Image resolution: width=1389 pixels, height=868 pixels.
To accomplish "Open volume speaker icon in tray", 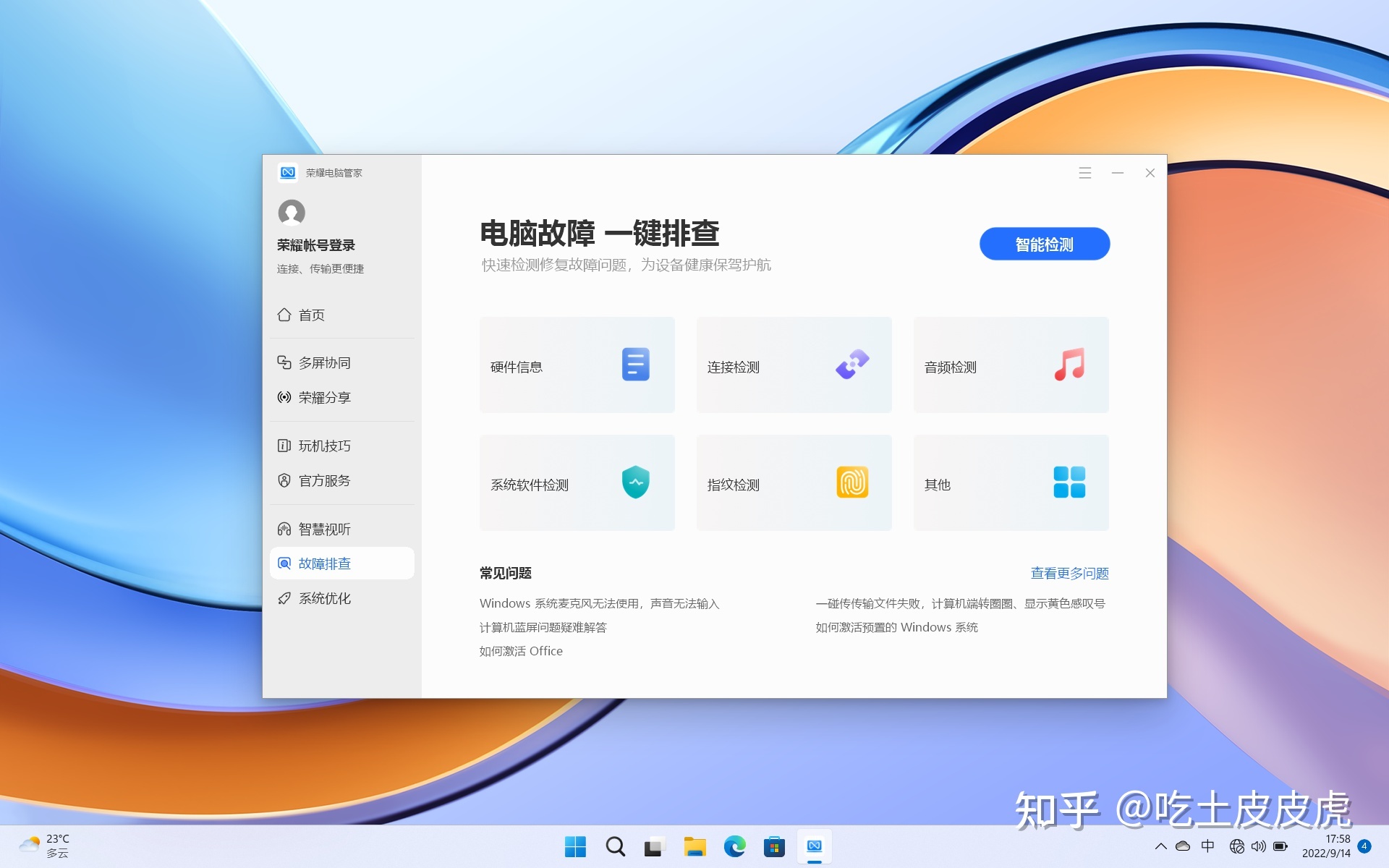I will pyautogui.click(x=1258, y=846).
